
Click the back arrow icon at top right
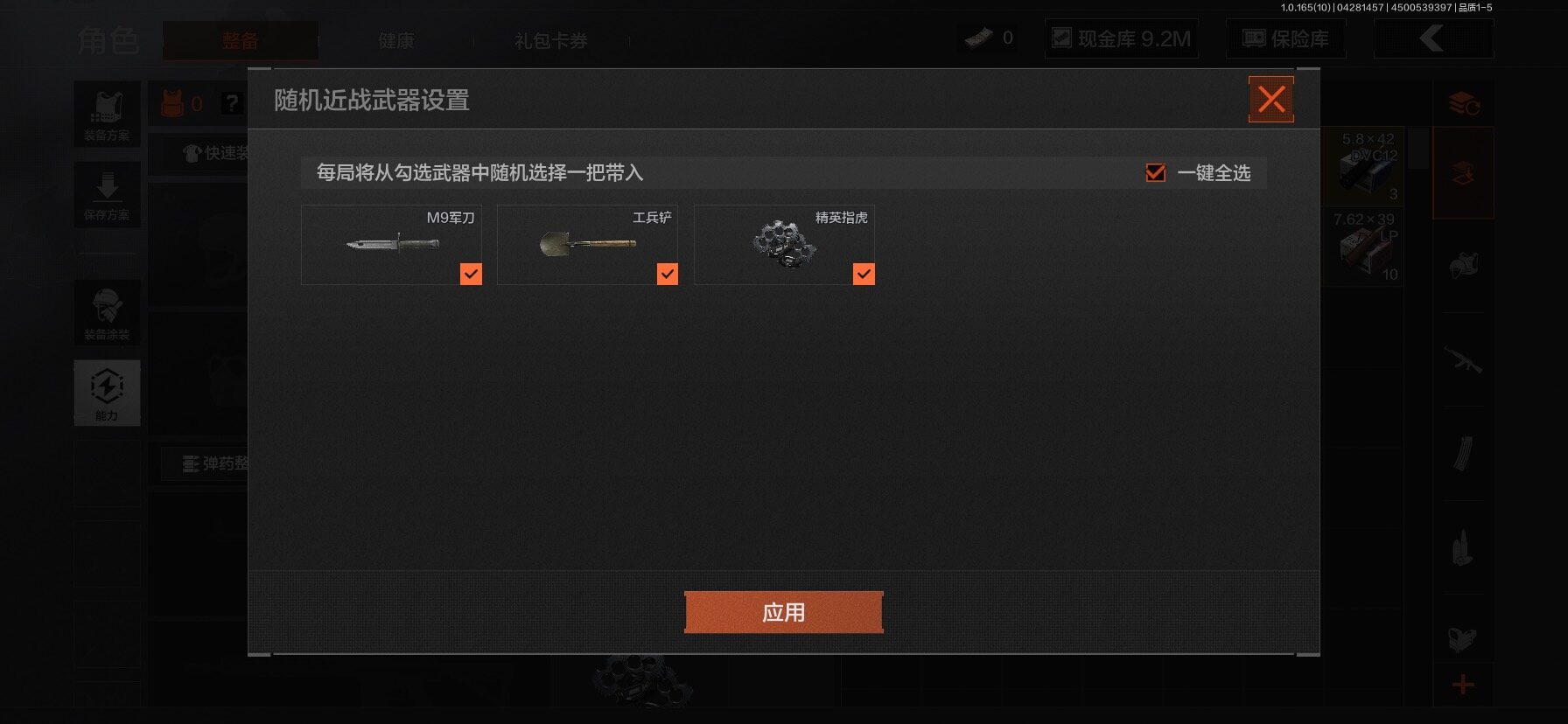(1432, 38)
